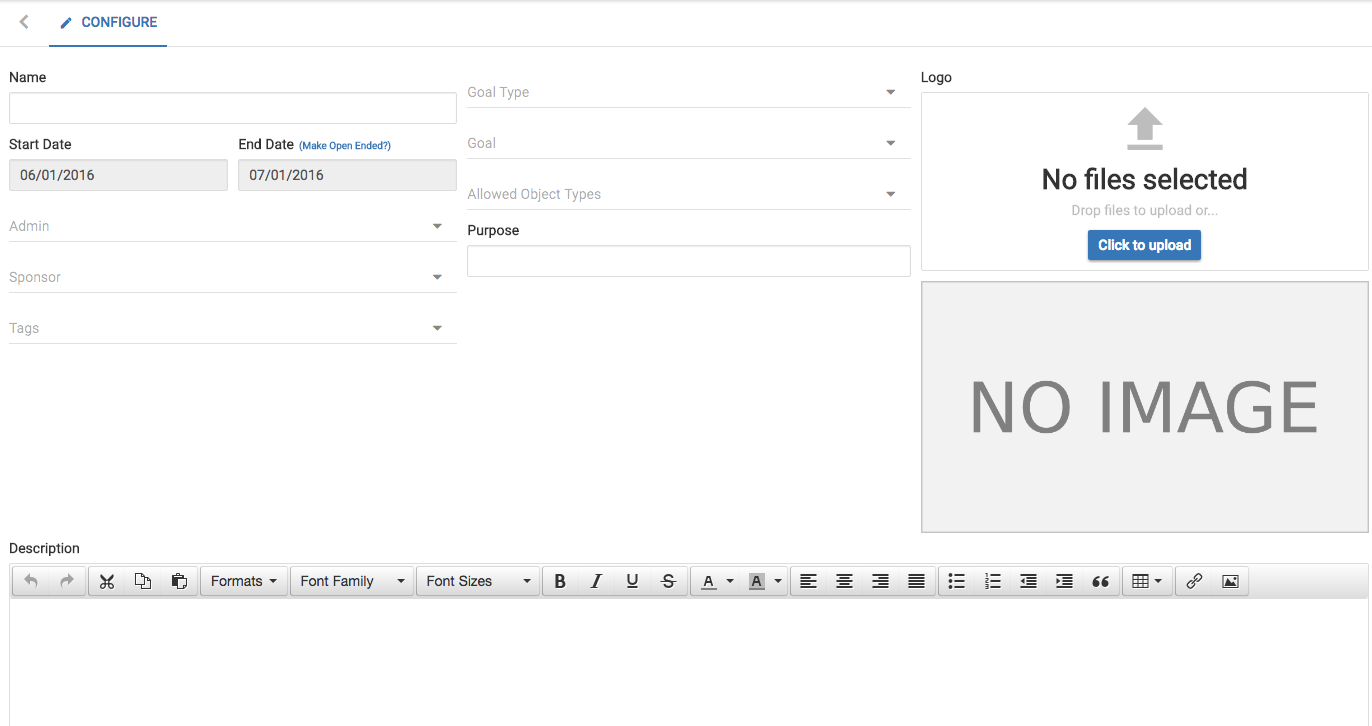Expand the background color picker arrow
This screenshot has height=726, width=1372.
pos(778,581)
